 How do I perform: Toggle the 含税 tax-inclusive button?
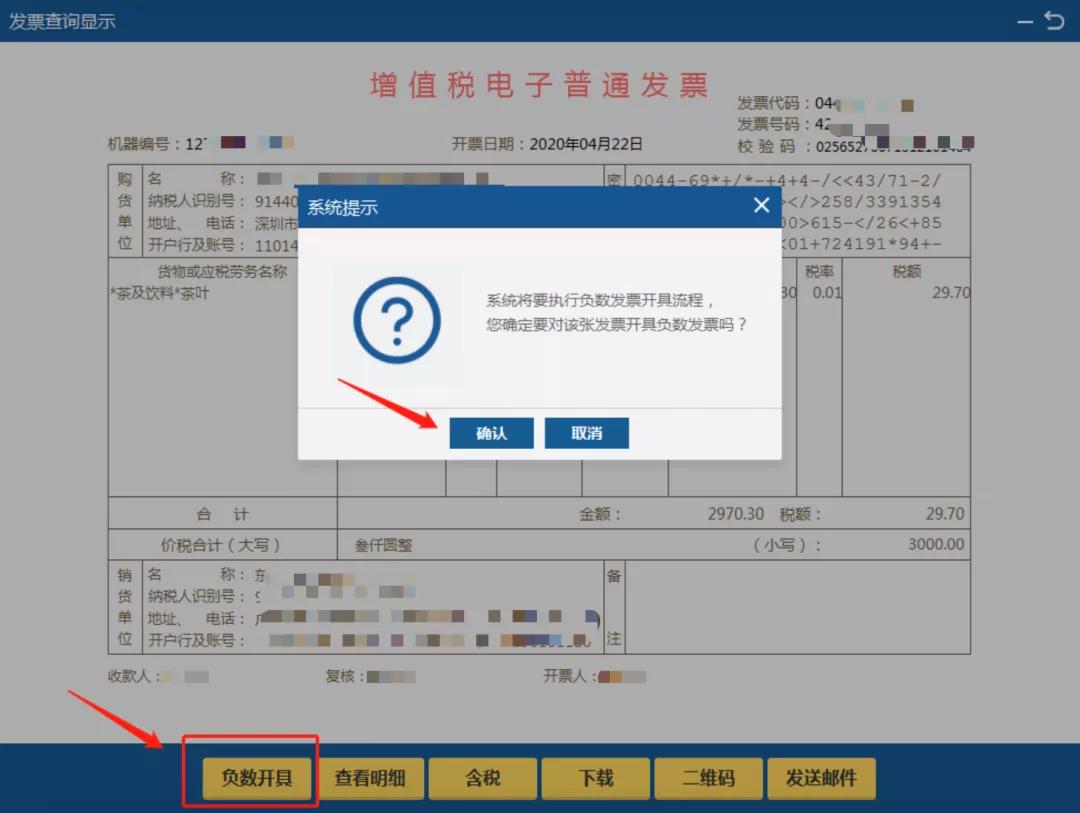482,779
